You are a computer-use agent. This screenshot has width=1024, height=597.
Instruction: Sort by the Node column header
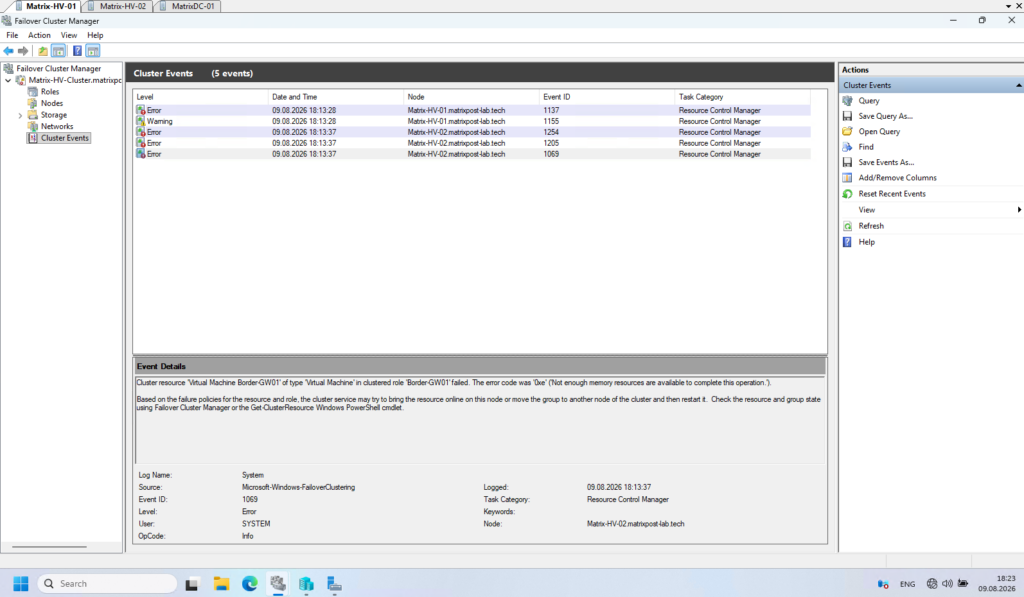472,97
